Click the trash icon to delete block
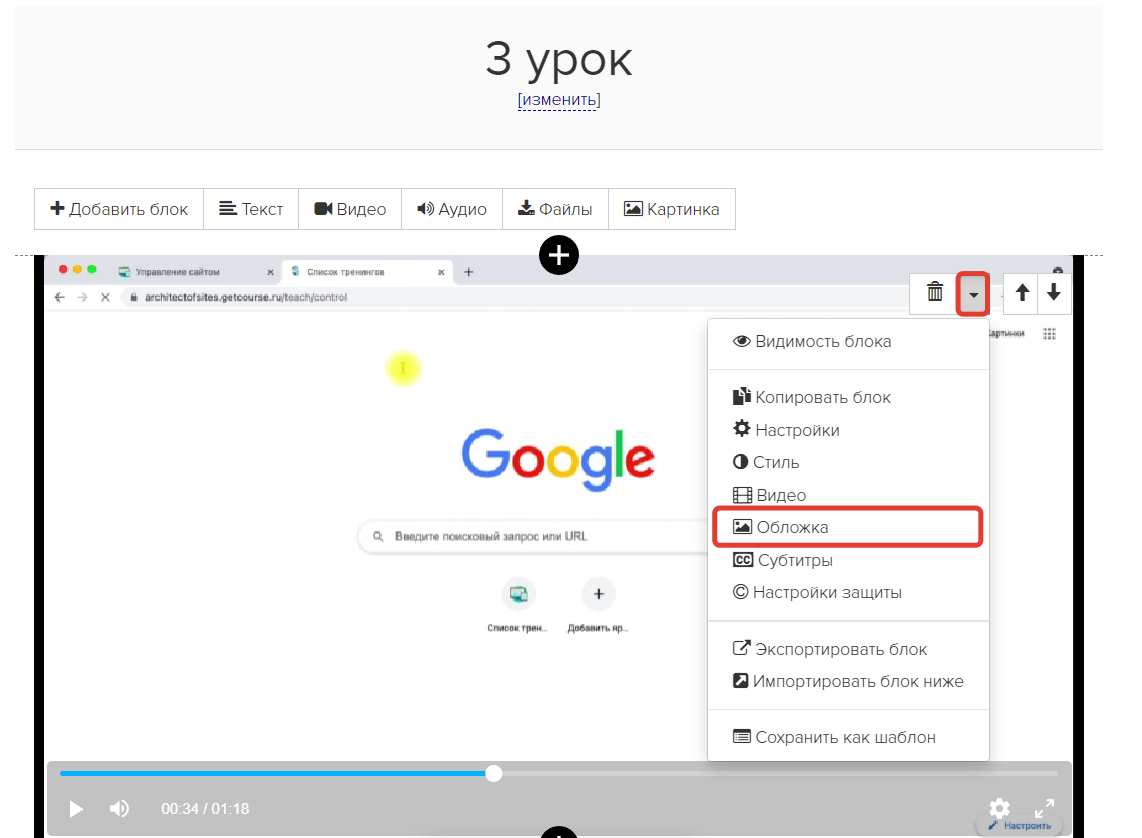1142x838 pixels. click(x=934, y=293)
